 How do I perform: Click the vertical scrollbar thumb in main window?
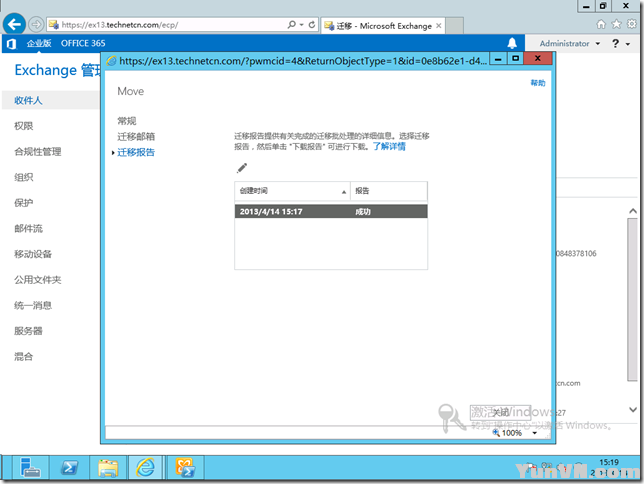pos(632,300)
